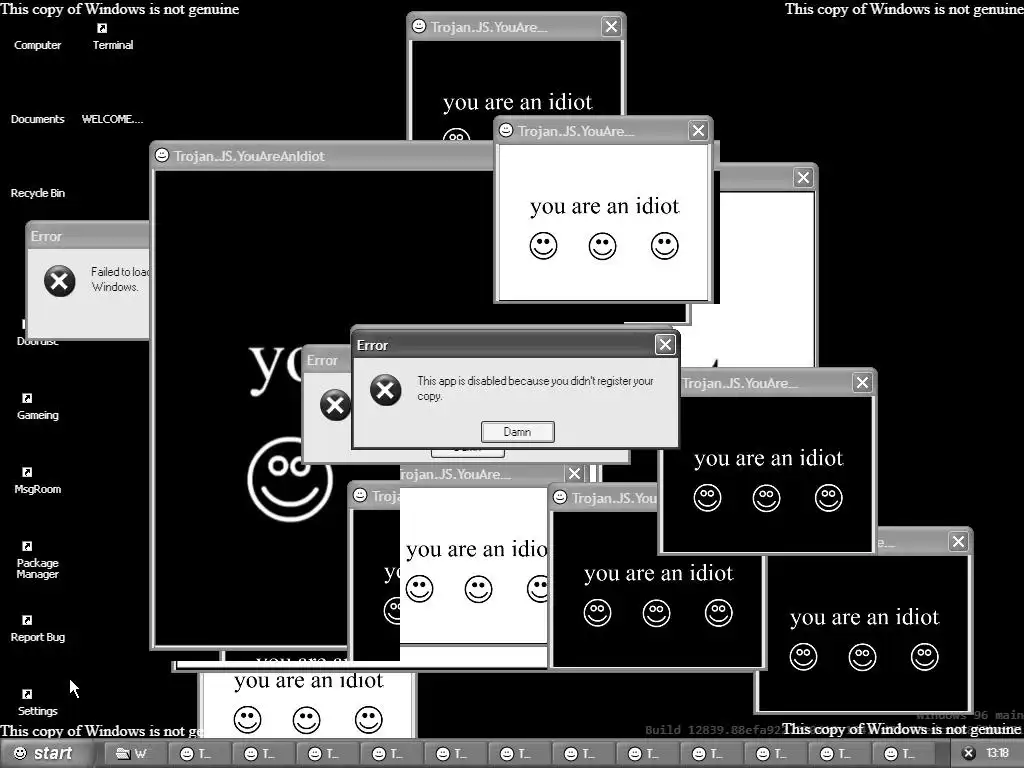1024x768 pixels.
Task: Click the error X icon in the Failed to load Windows dialog
Action: pos(59,281)
